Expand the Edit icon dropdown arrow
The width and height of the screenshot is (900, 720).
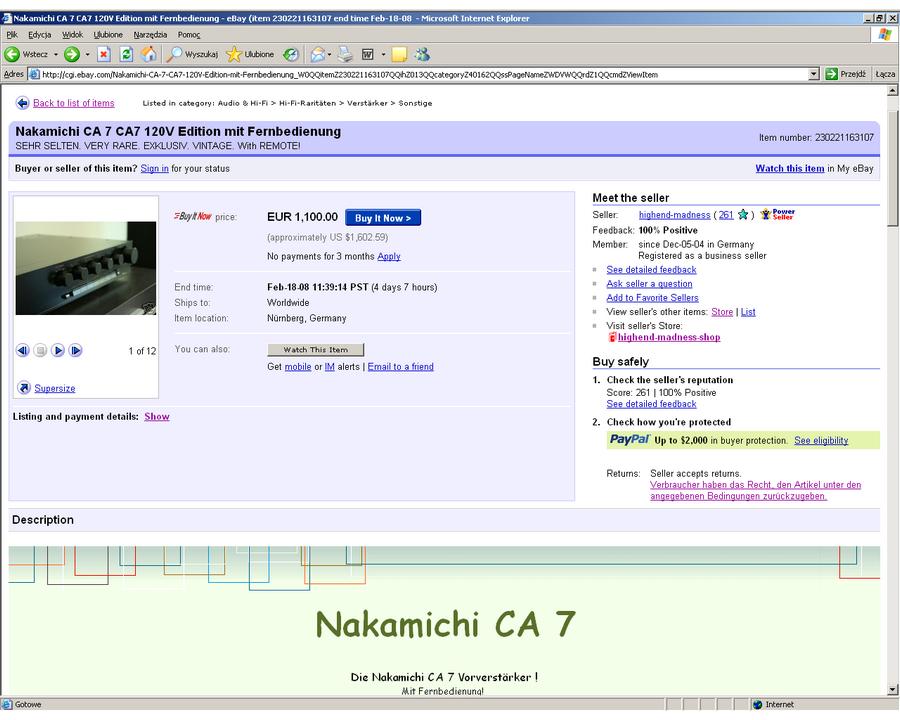click(x=383, y=55)
